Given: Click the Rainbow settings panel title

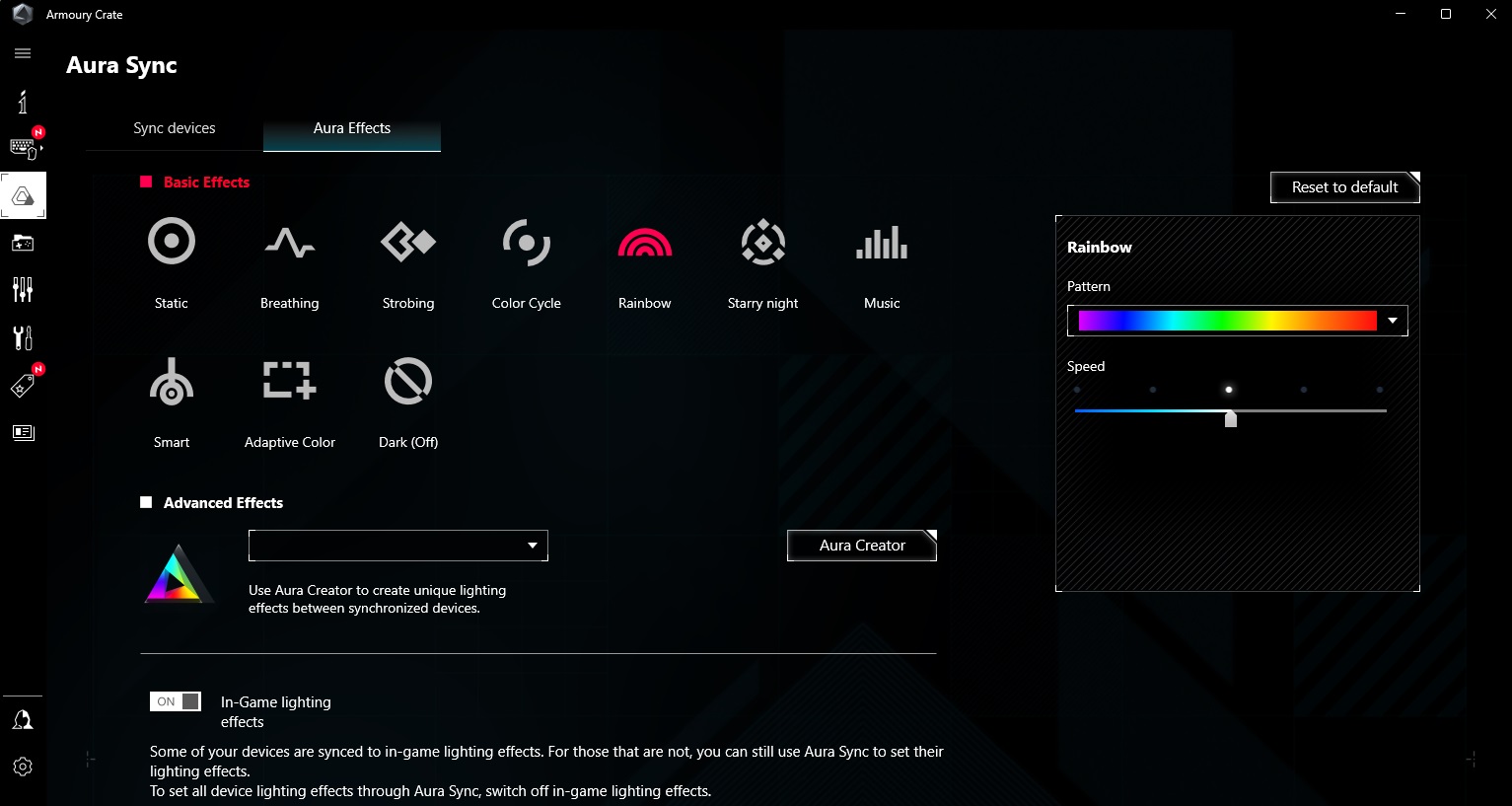Looking at the screenshot, I should pos(1100,248).
